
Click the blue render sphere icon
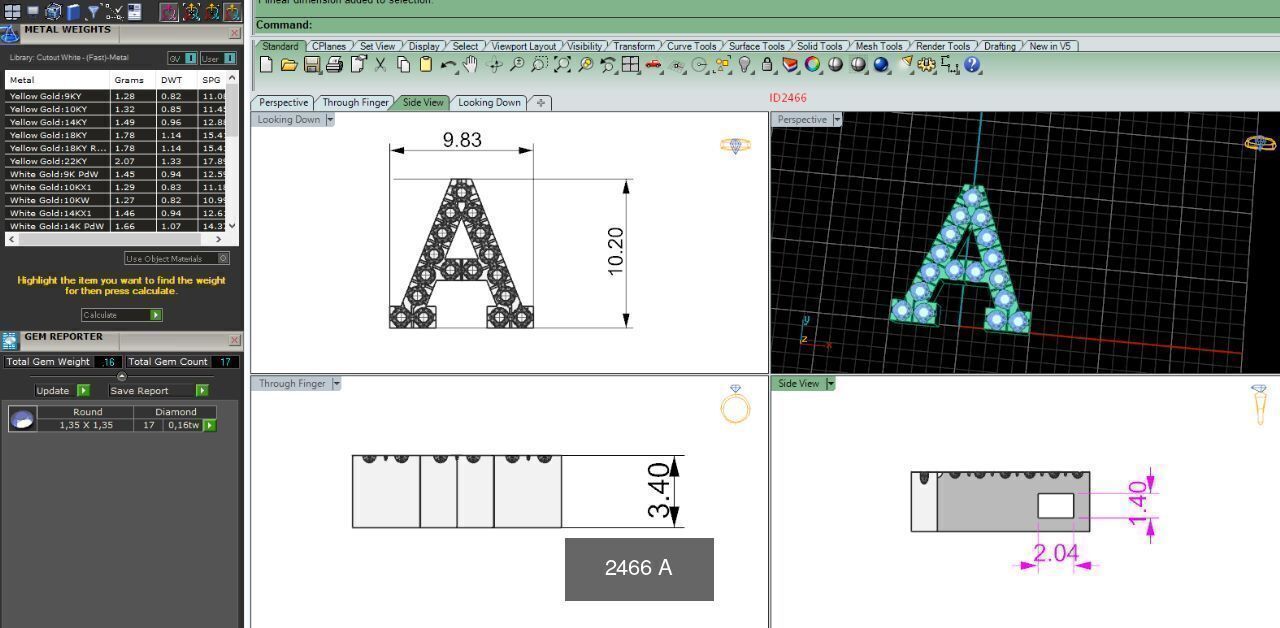(x=881, y=65)
